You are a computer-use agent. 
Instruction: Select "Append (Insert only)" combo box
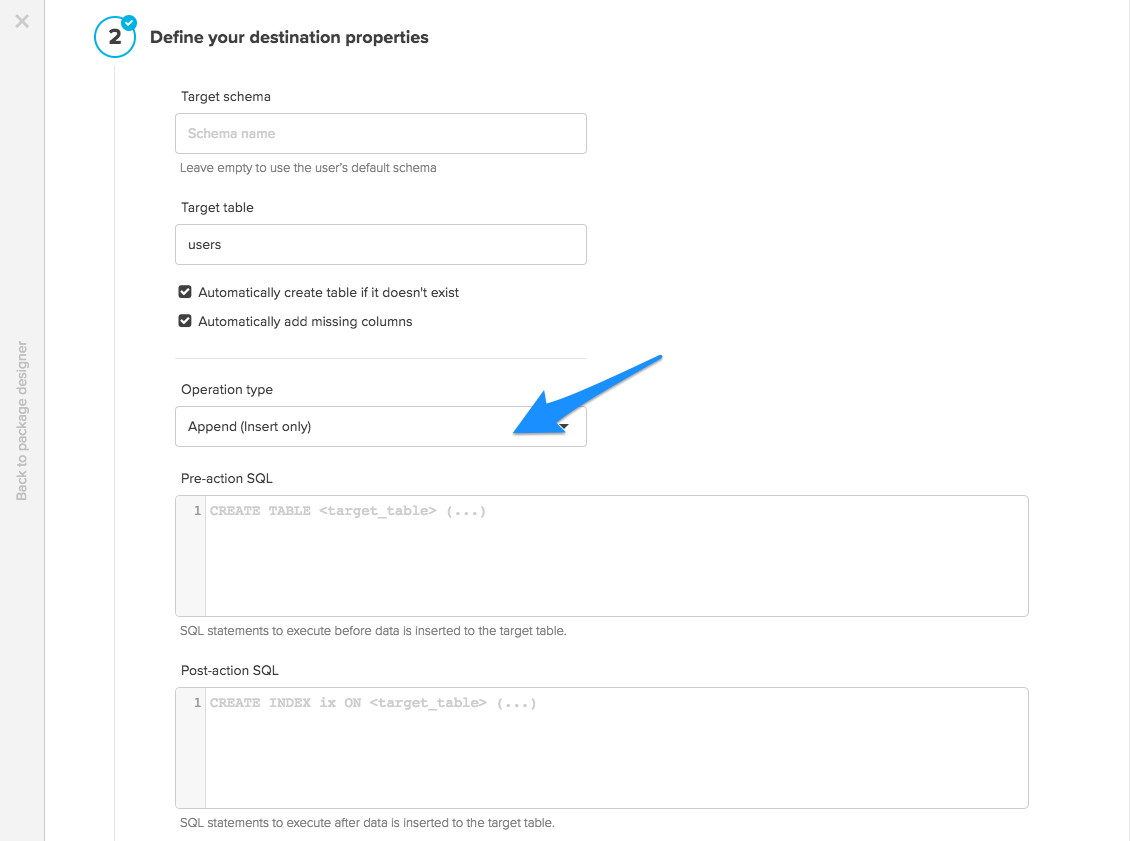[x=380, y=426]
